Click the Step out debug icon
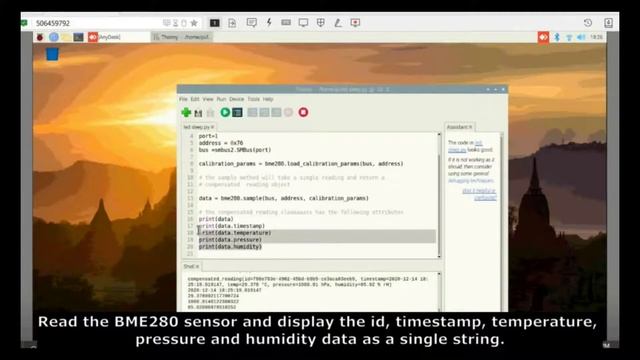 point(276,112)
